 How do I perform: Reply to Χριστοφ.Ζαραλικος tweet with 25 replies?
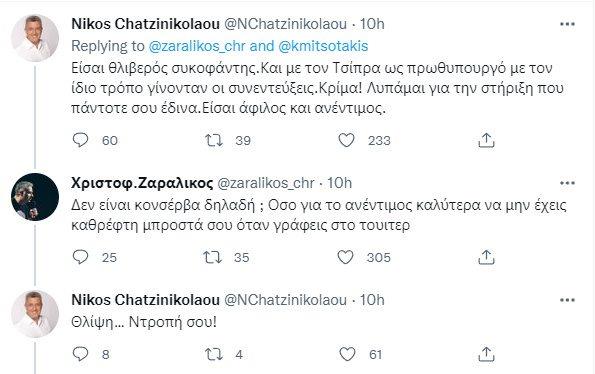pos(80,257)
